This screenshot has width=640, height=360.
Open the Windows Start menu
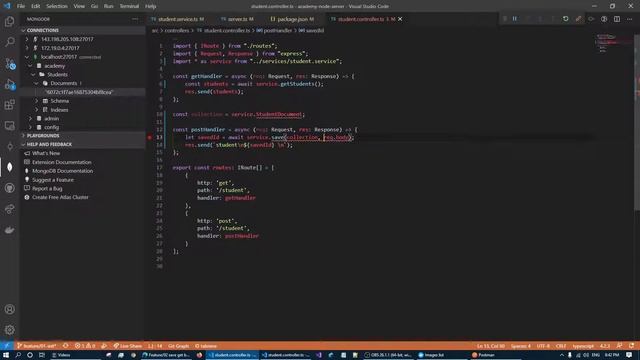[x=6, y=355]
